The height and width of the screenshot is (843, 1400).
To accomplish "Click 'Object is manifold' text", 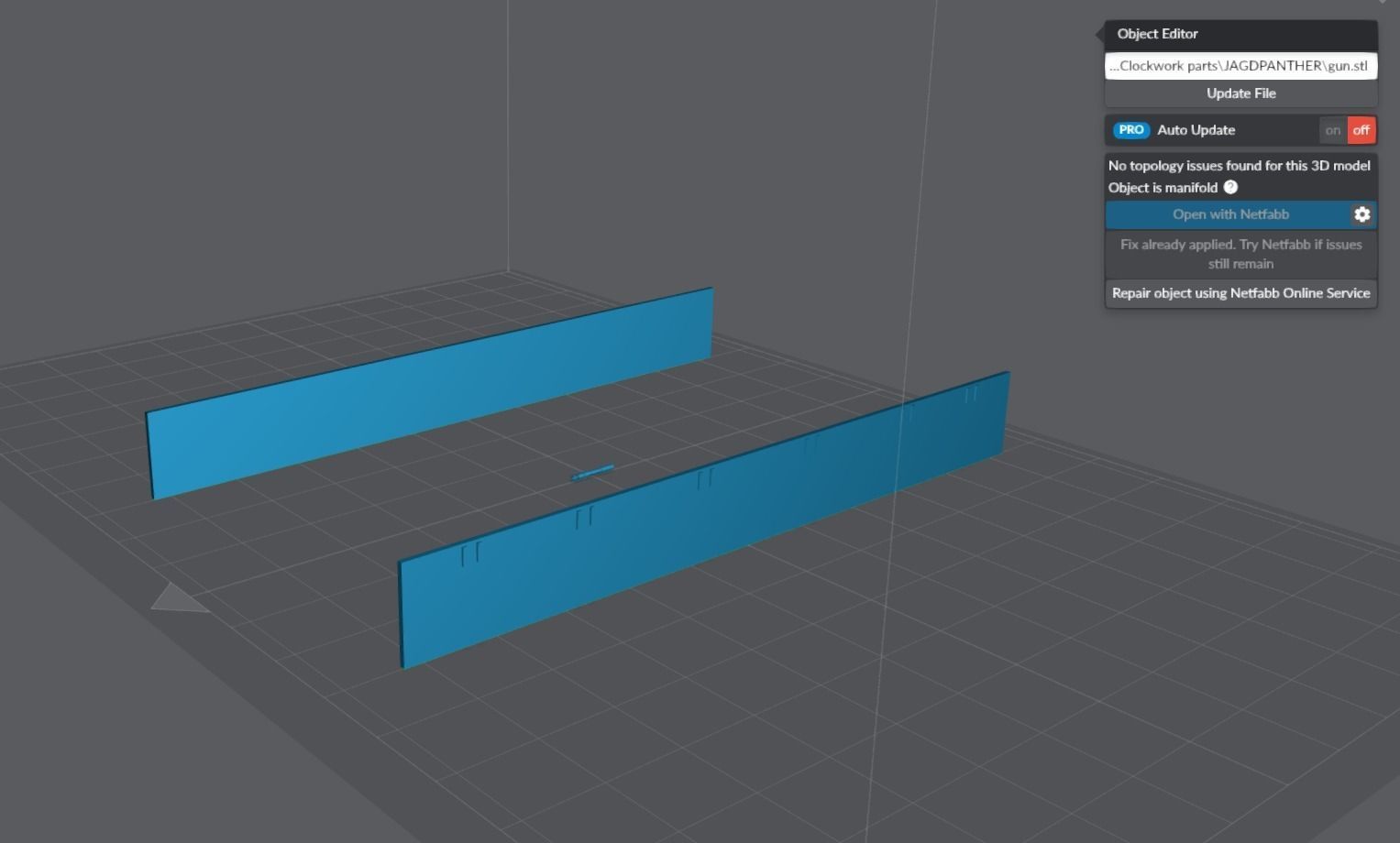I will pos(1163,188).
